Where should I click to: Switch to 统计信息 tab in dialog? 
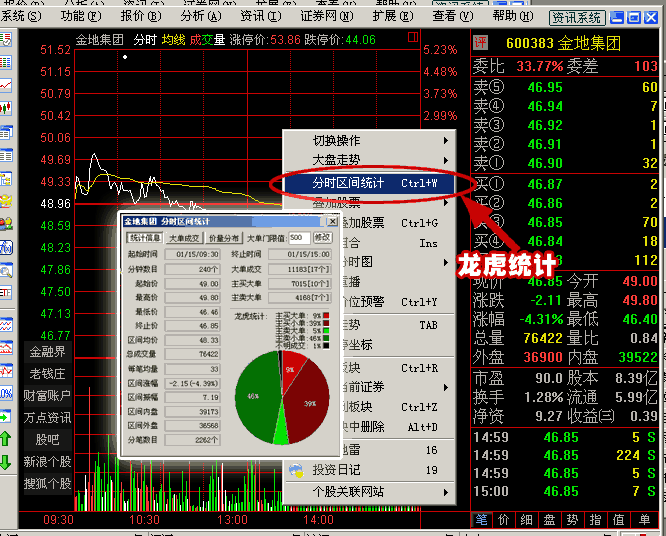pos(144,238)
